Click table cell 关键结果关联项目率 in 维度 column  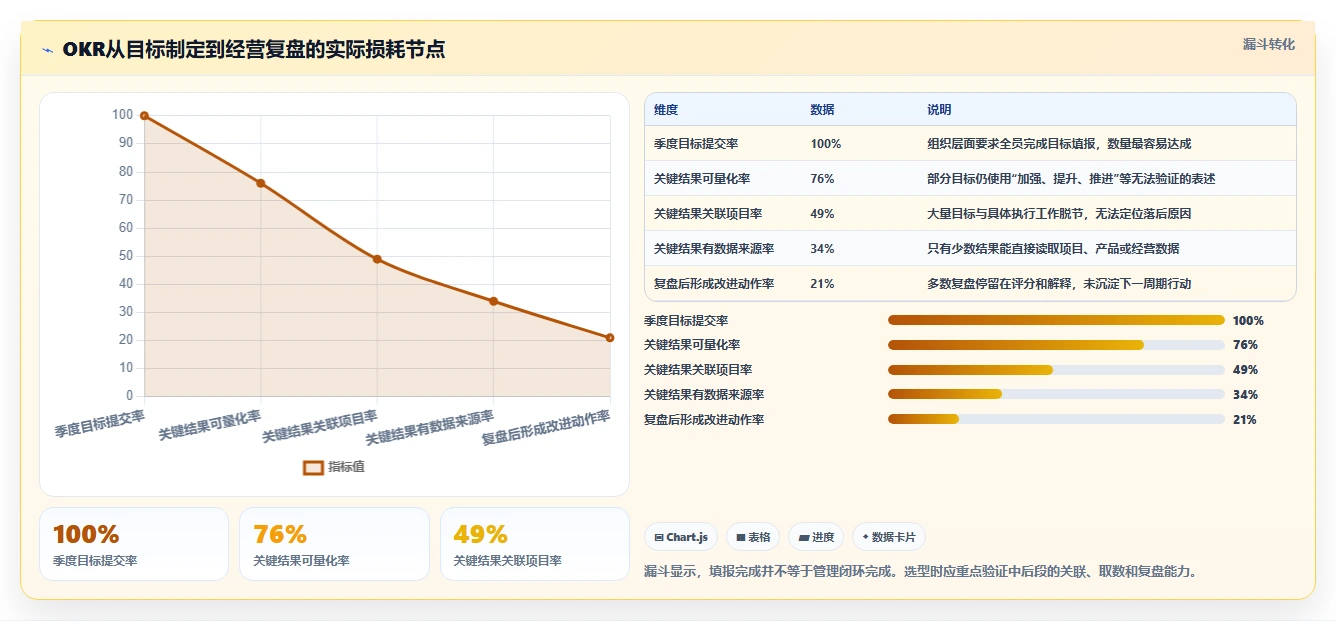pos(708,214)
